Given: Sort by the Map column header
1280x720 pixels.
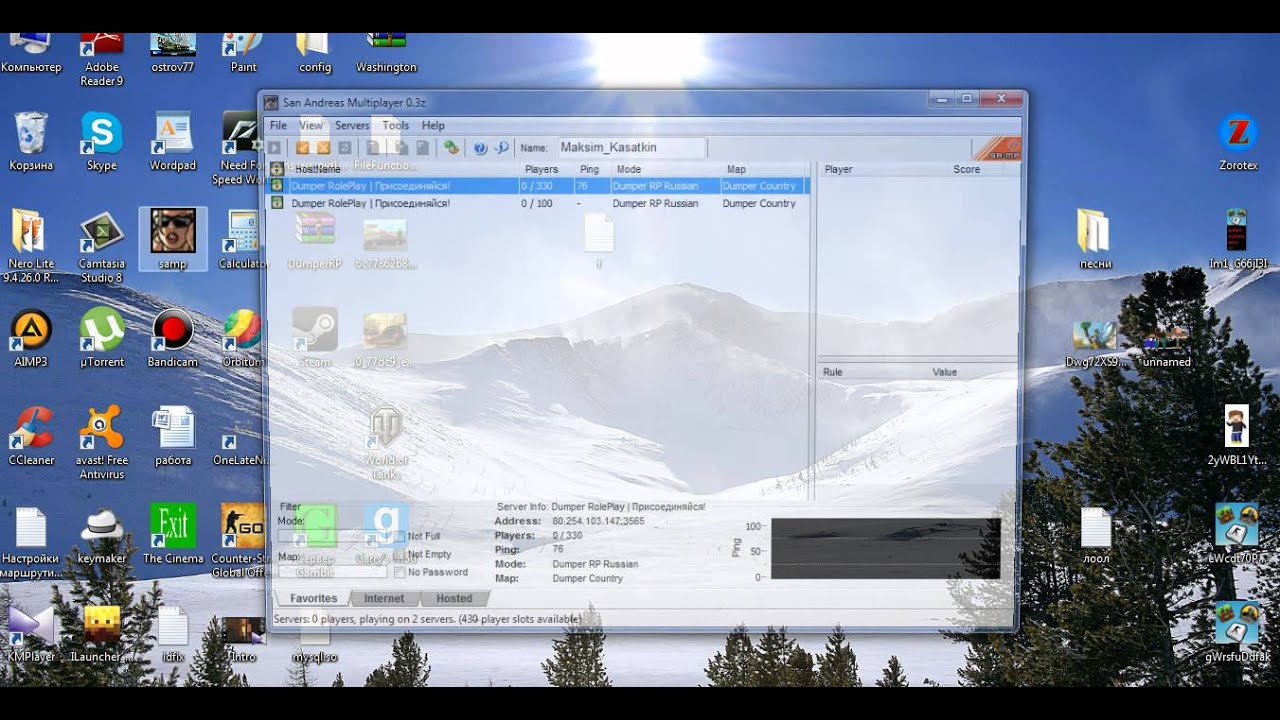Looking at the screenshot, I should coord(763,169).
